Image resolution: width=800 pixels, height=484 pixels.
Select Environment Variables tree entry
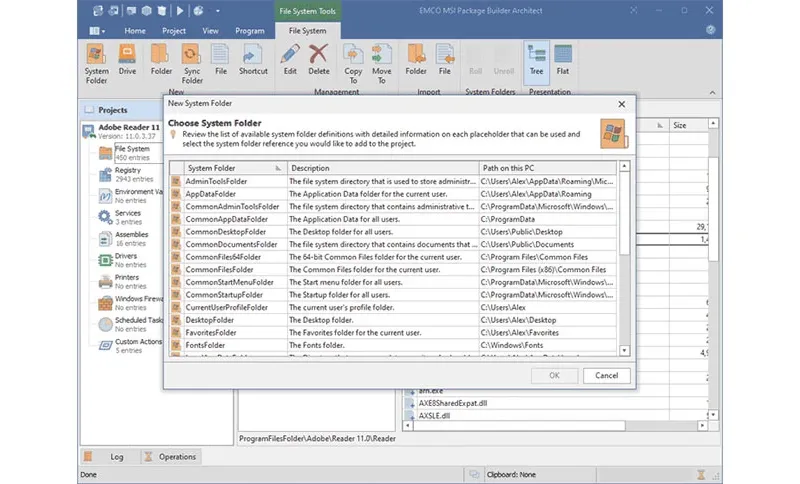click(131, 195)
